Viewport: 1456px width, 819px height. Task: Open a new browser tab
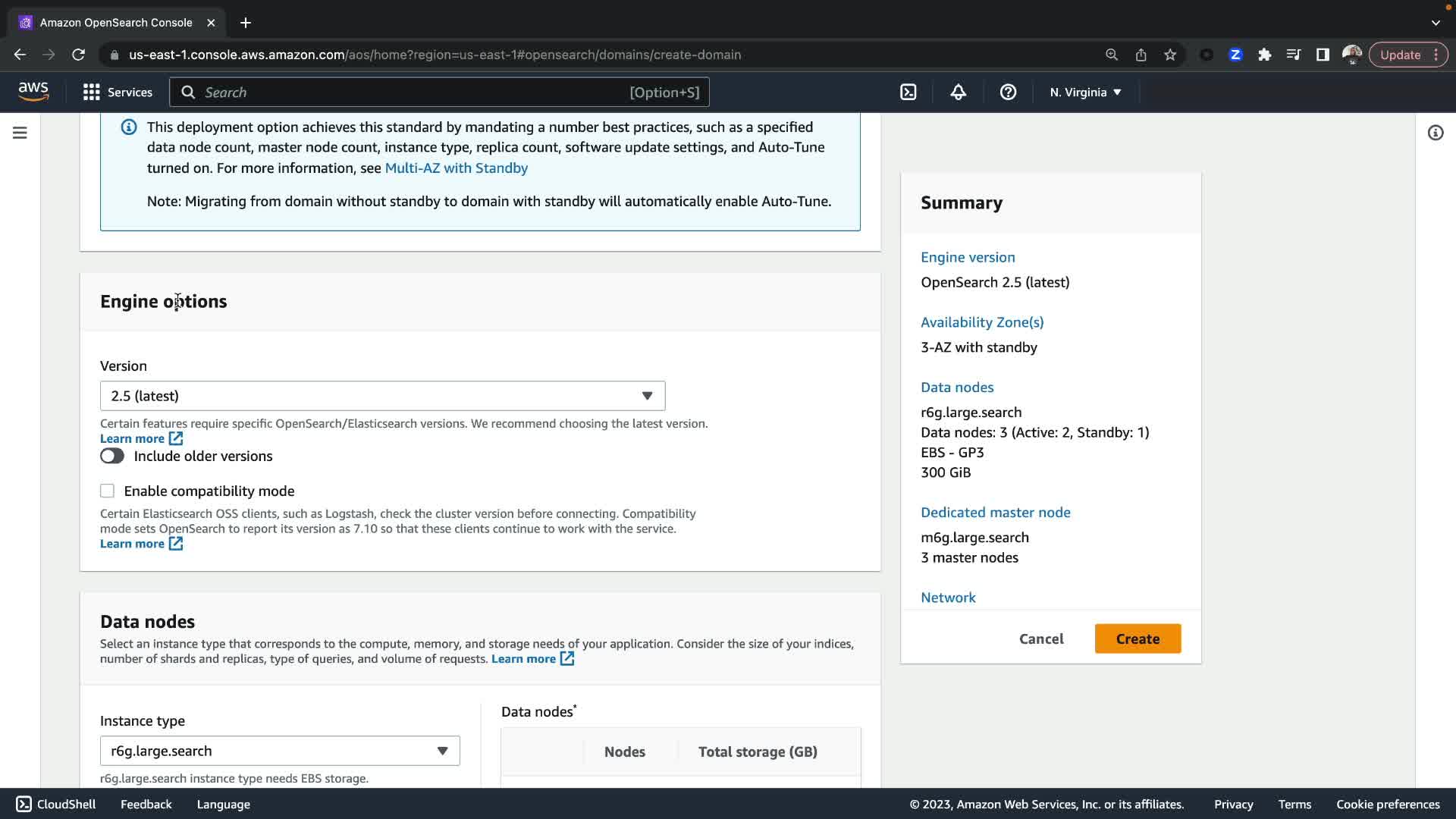(246, 23)
